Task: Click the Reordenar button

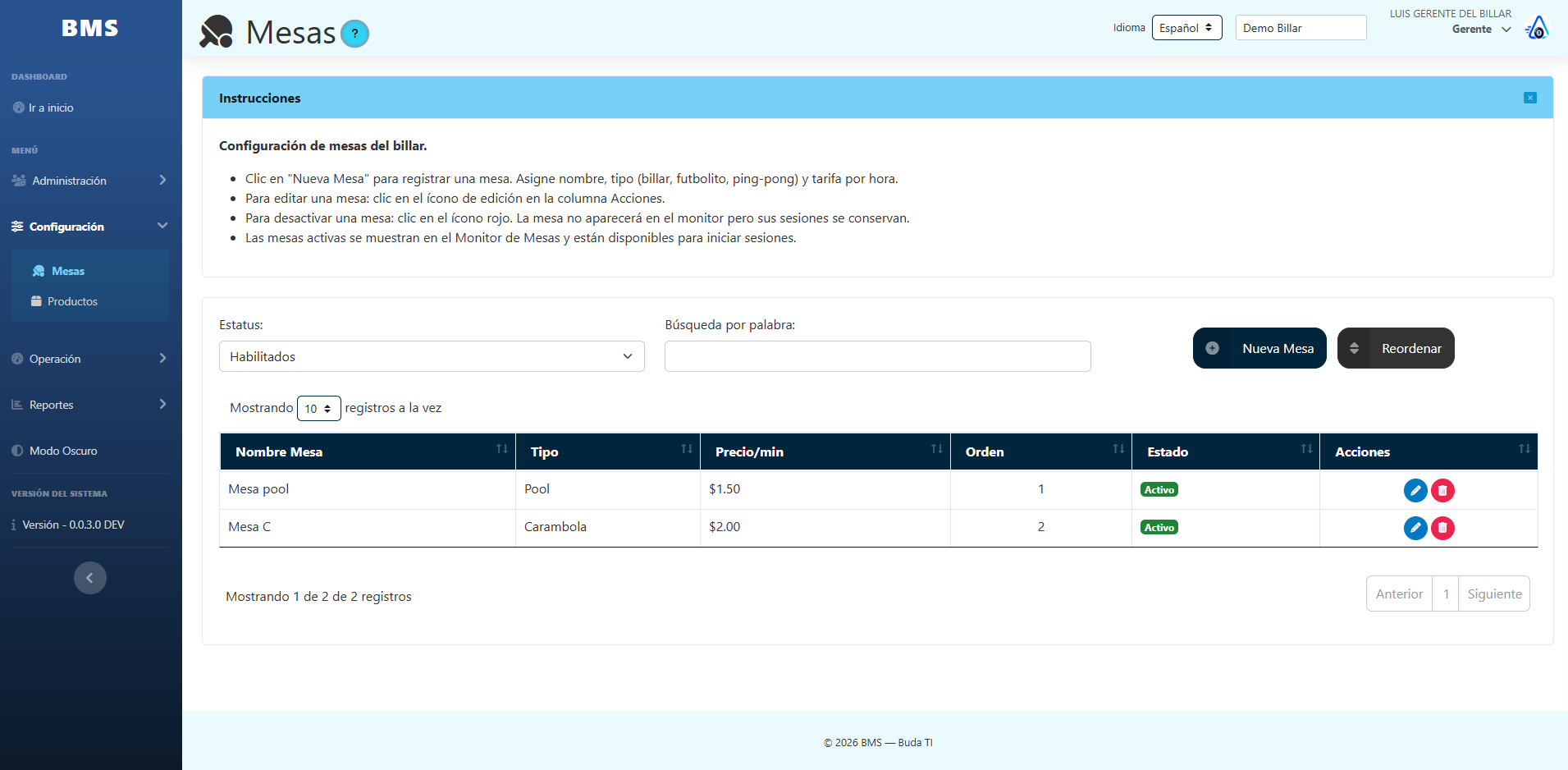Action: pos(1396,348)
